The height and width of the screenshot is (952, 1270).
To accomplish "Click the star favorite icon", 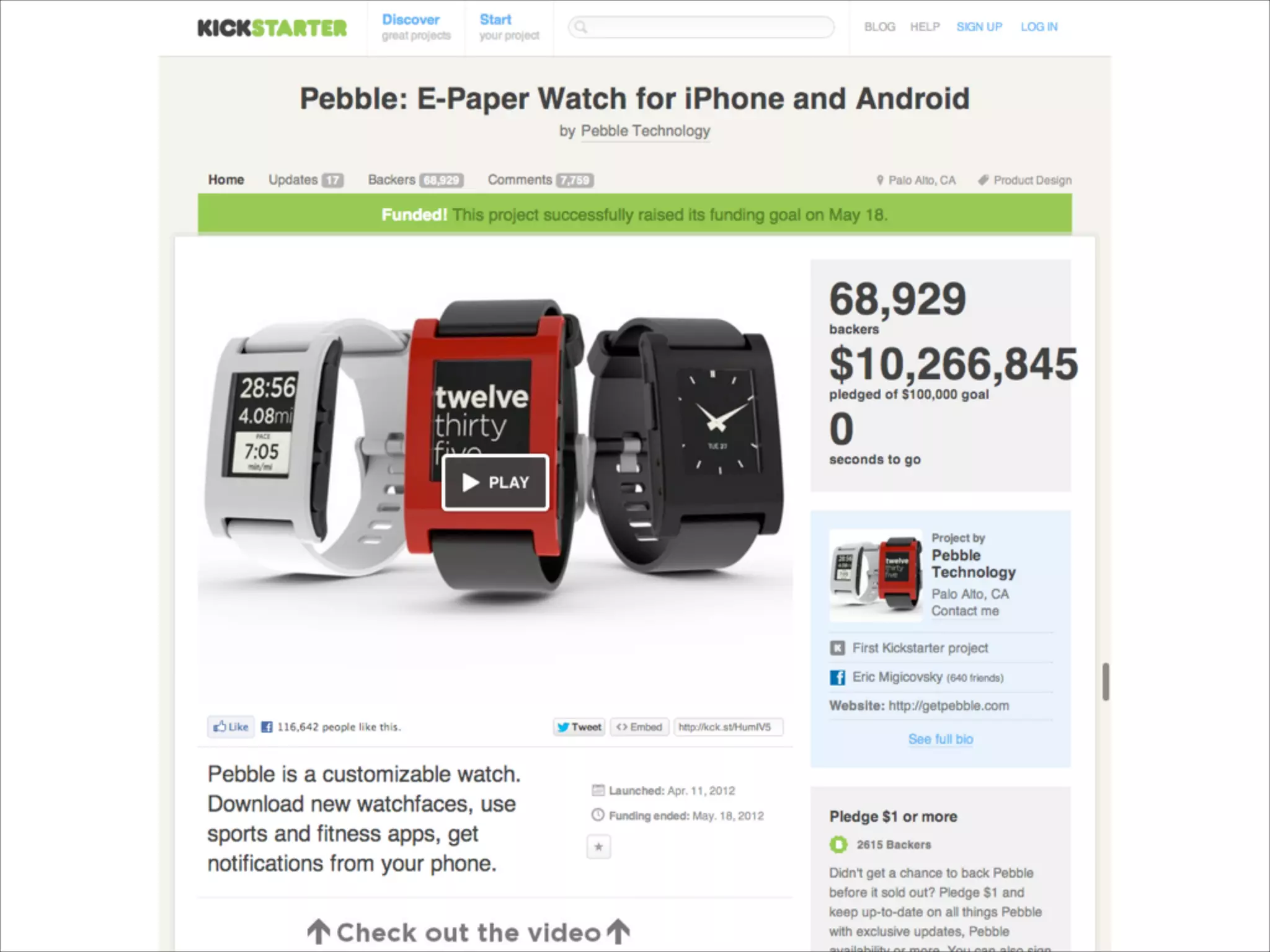I will tap(598, 847).
